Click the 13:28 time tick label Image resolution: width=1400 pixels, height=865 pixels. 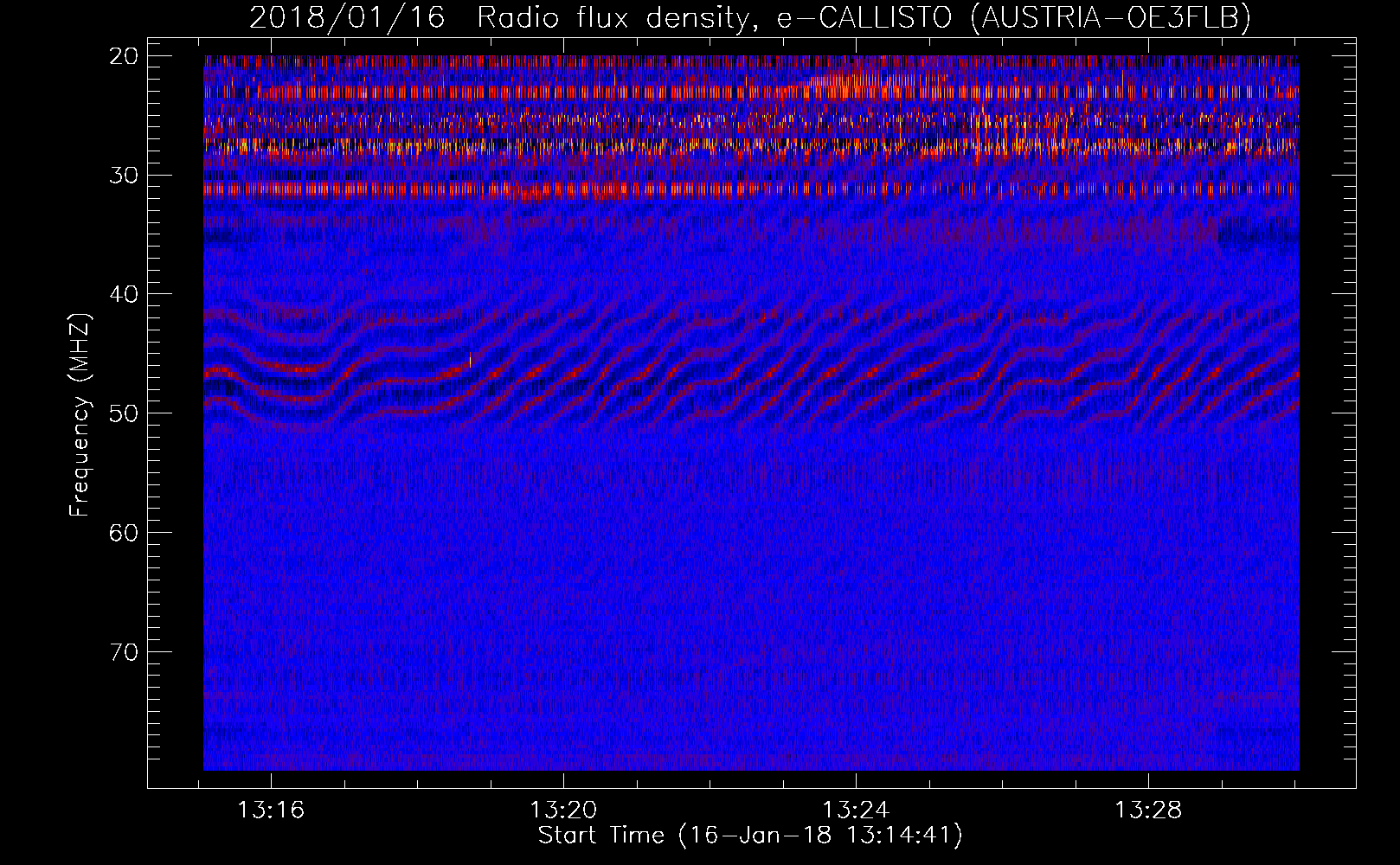tap(1148, 811)
